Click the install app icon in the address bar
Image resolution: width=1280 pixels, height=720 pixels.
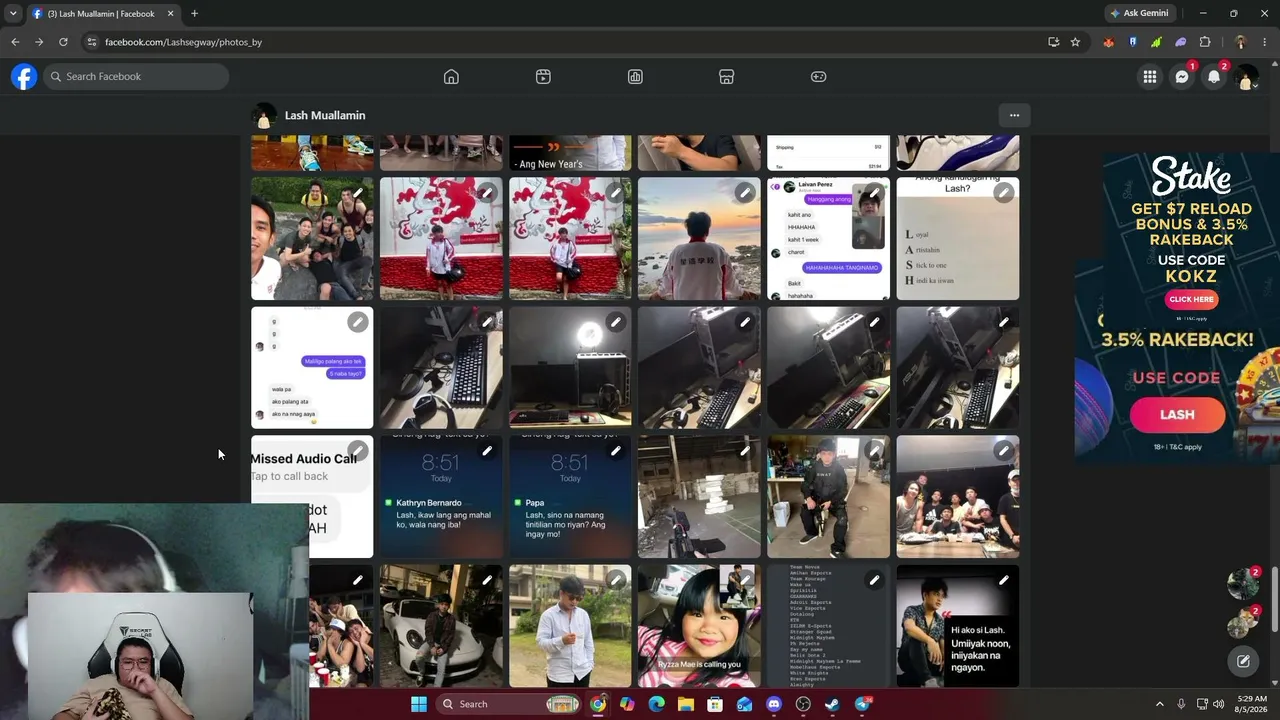pyautogui.click(x=1054, y=42)
